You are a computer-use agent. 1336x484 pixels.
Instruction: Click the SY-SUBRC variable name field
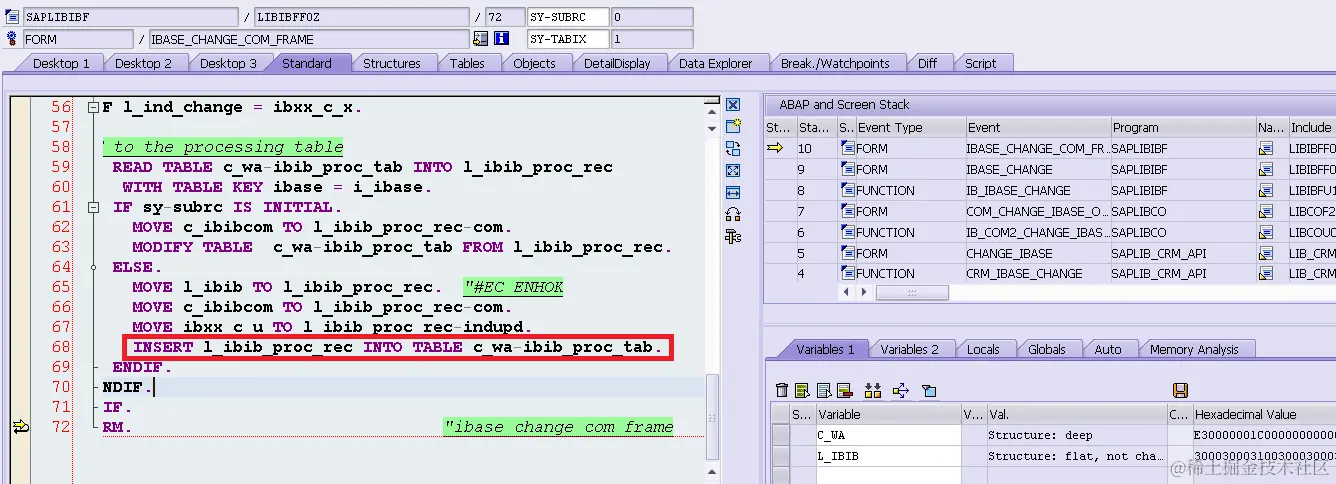(x=568, y=17)
